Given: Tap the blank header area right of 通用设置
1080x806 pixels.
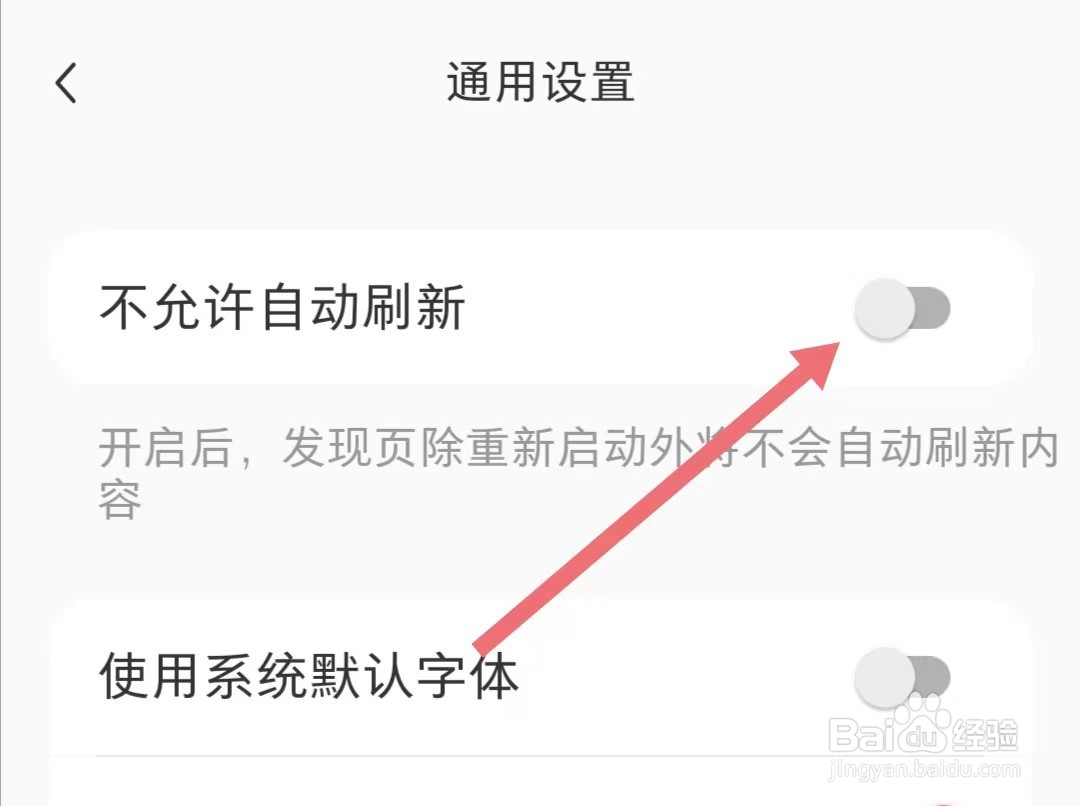Looking at the screenshot, I should pos(854,82).
